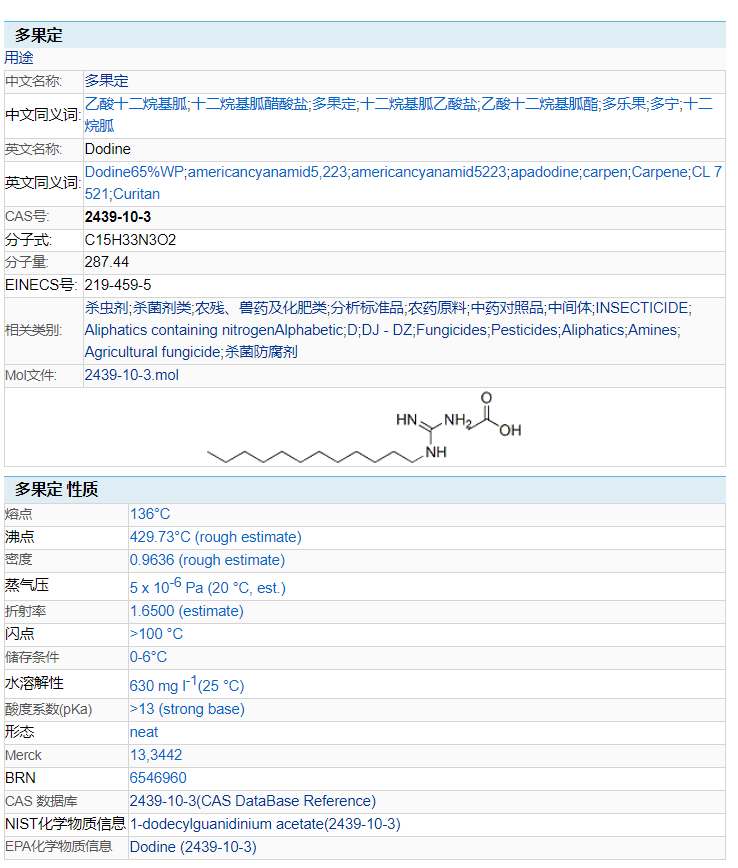This screenshot has height=868, width=738.
Task: Click storage condition 0-6°C
Action: click(148, 657)
